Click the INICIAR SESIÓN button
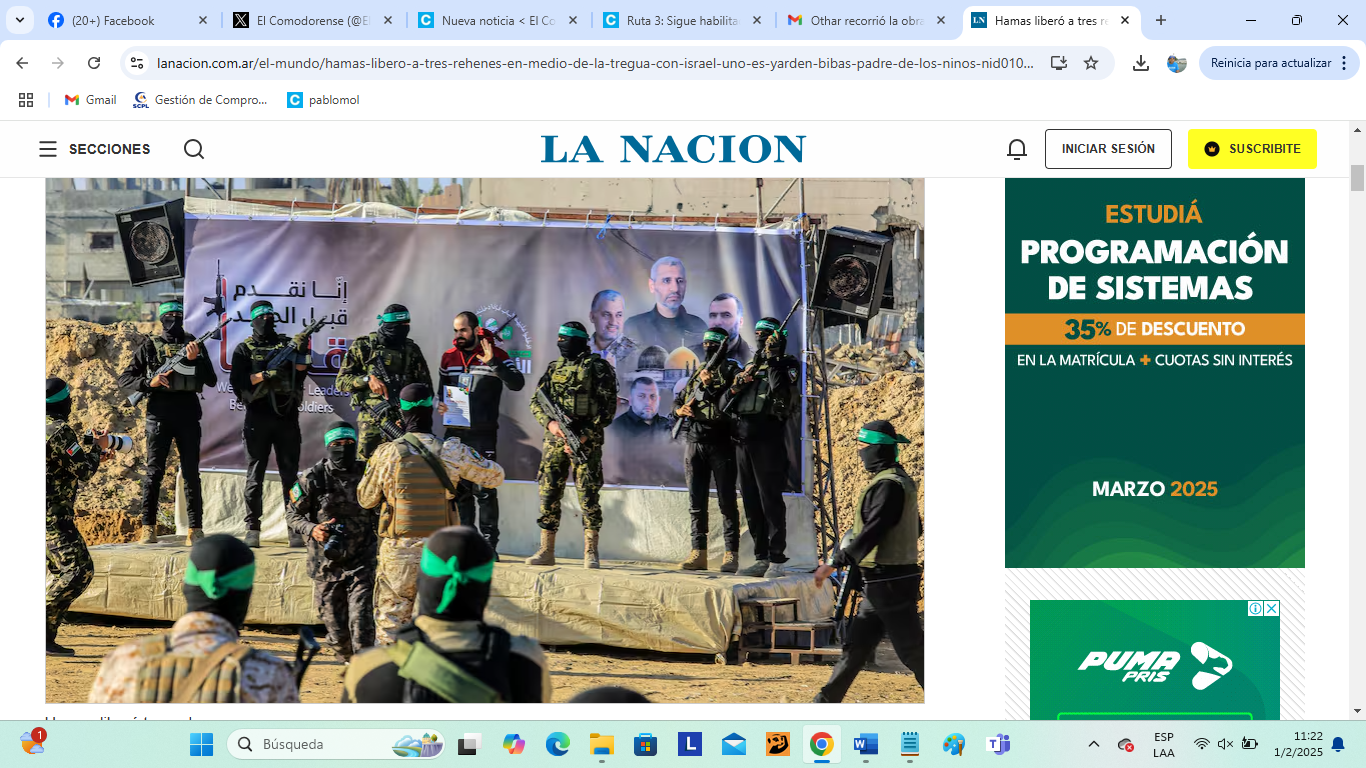 click(1107, 149)
